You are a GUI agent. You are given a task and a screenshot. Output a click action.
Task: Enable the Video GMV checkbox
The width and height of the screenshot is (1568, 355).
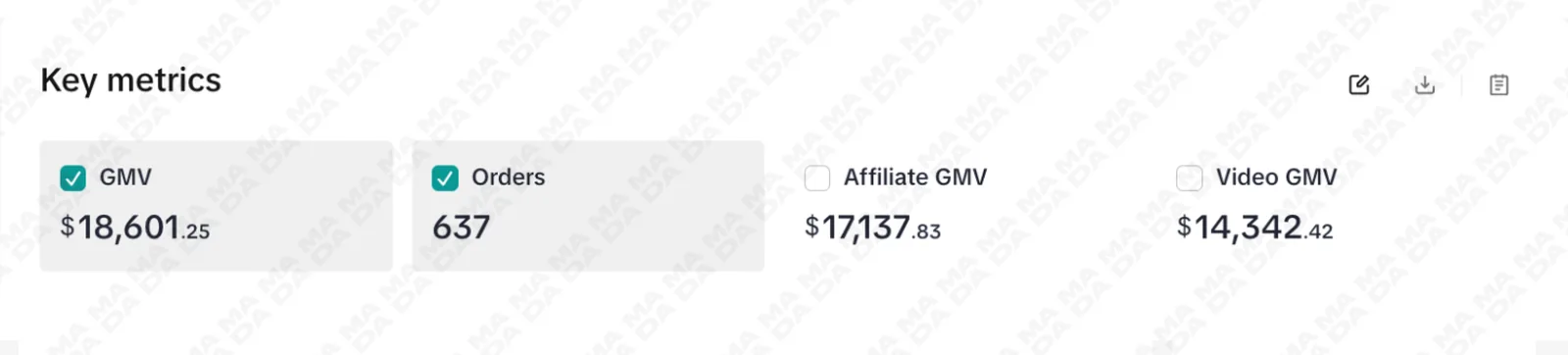(x=1189, y=177)
